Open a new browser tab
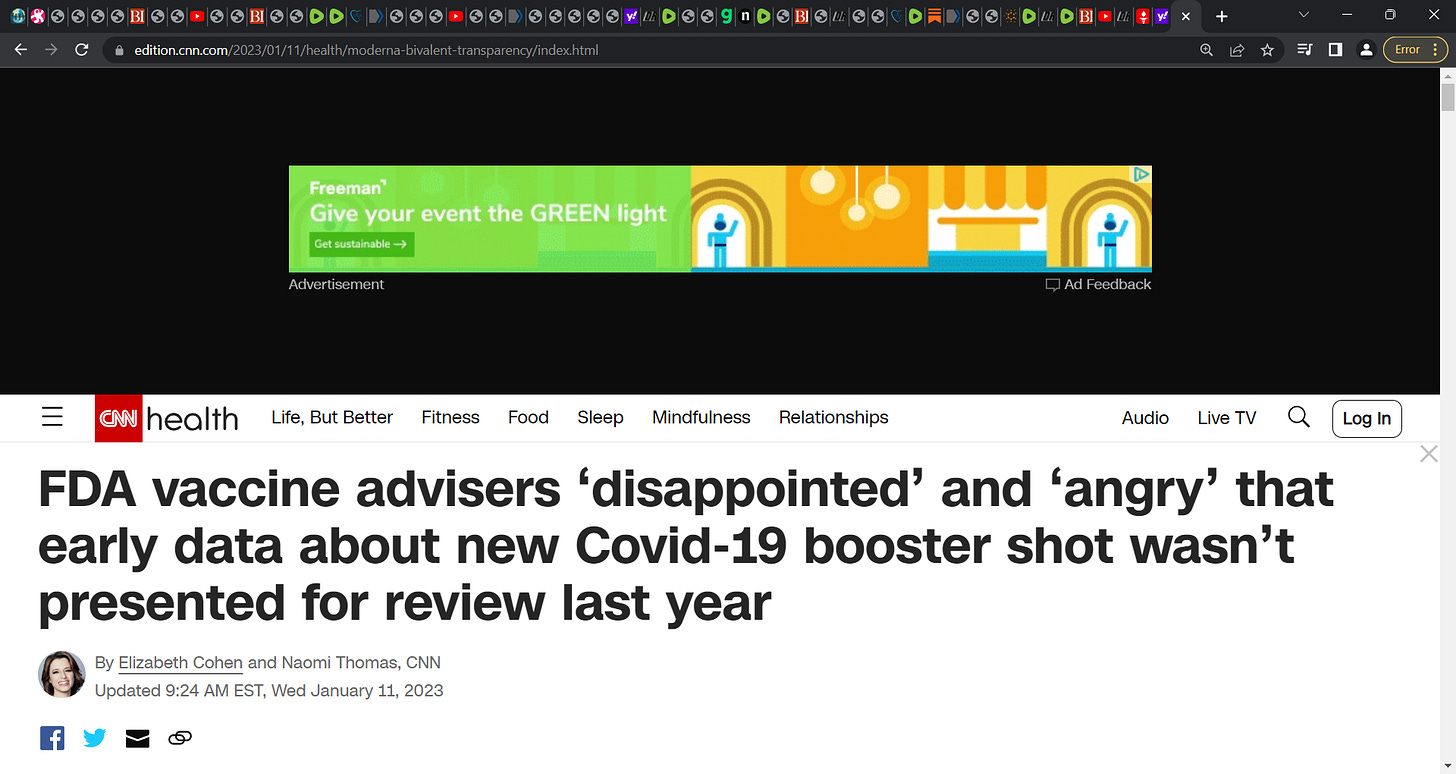The width and height of the screenshot is (1456, 774). point(1221,16)
